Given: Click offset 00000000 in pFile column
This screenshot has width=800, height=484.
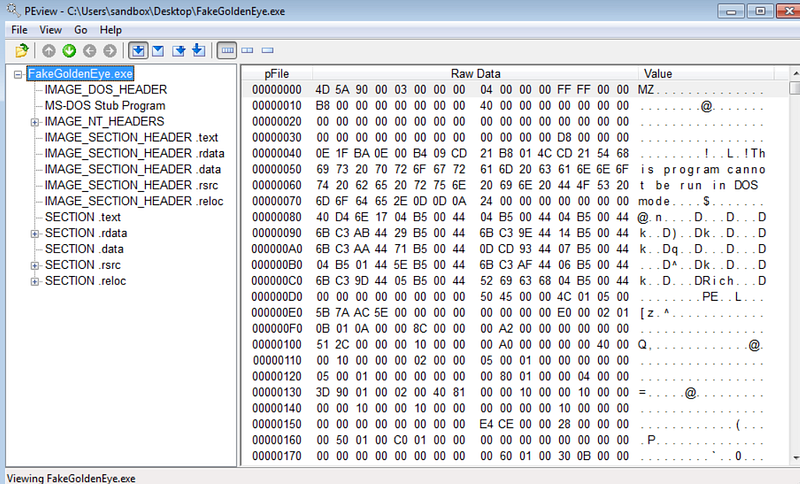Looking at the screenshot, I should tap(277, 90).
